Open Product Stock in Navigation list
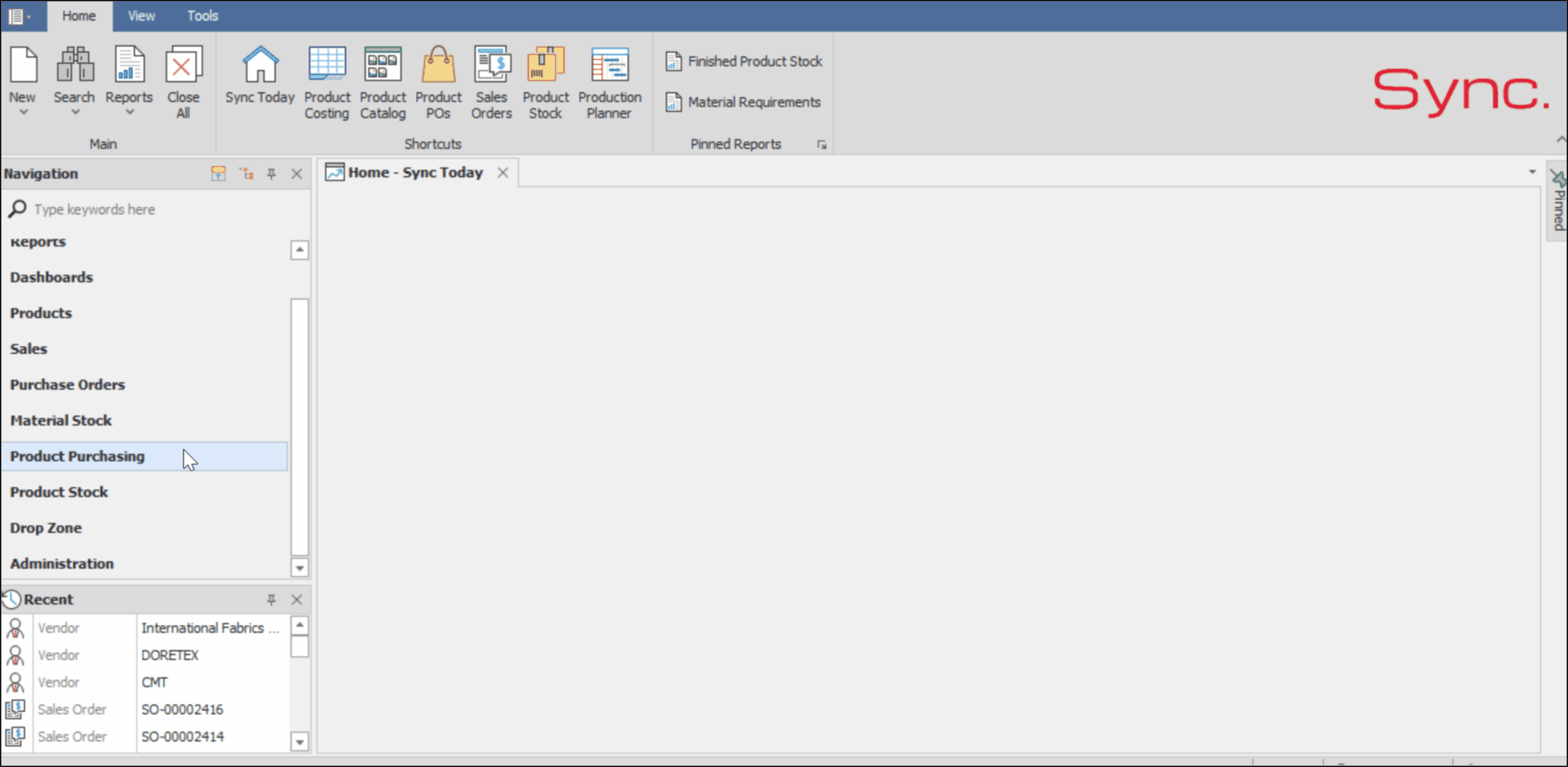Image resolution: width=1568 pixels, height=767 pixels. click(x=145, y=492)
